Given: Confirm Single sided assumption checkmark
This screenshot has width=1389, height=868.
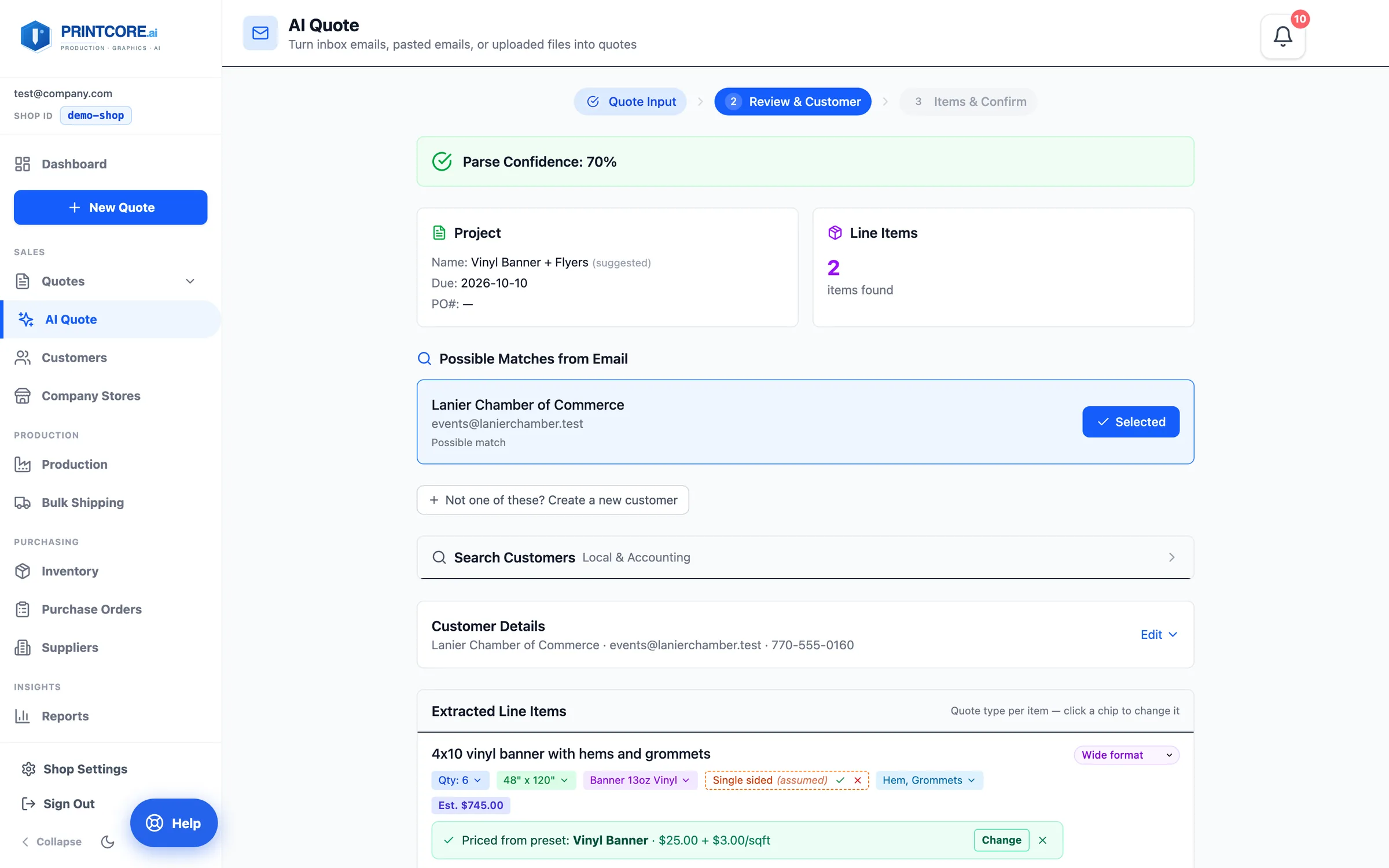Looking at the screenshot, I should (840, 780).
